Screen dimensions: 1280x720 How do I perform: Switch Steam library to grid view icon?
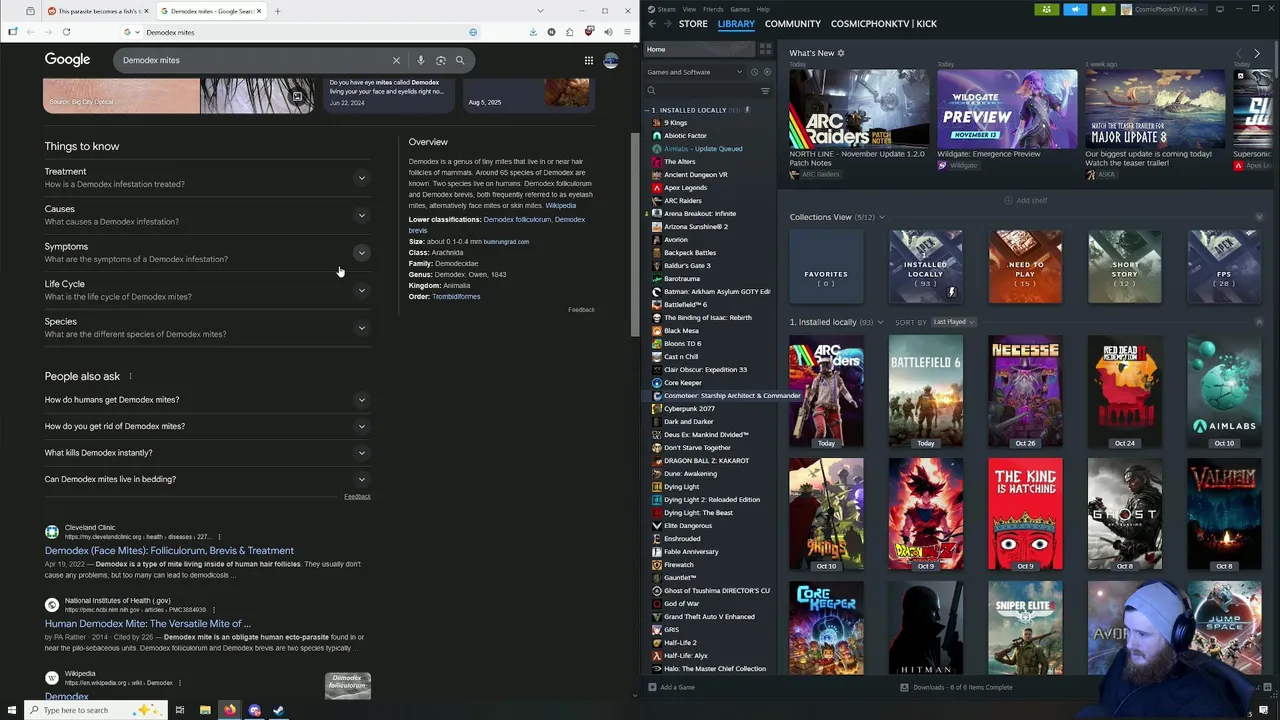coord(765,49)
